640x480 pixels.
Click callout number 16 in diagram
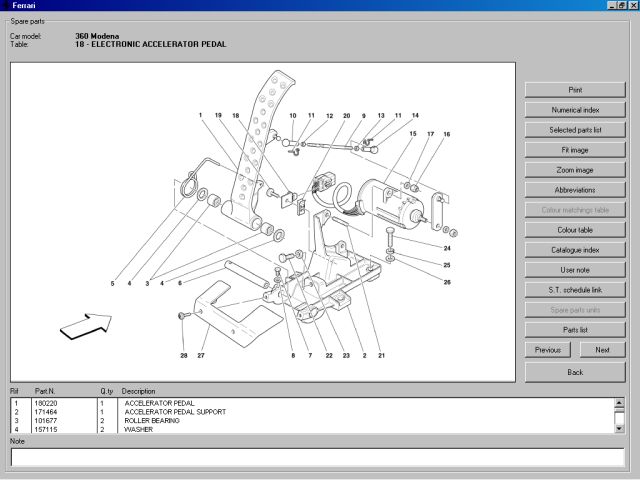tap(447, 134)
